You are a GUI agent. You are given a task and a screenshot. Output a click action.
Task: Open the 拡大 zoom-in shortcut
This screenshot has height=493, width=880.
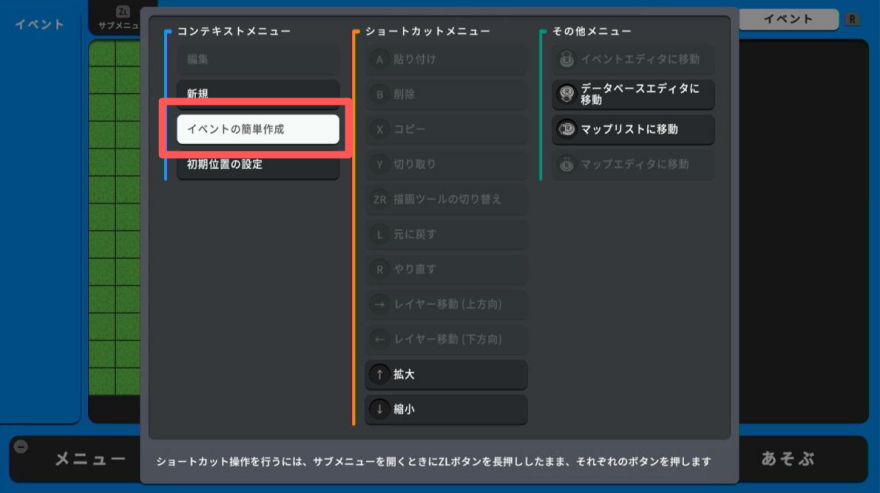tap(446, 375)
